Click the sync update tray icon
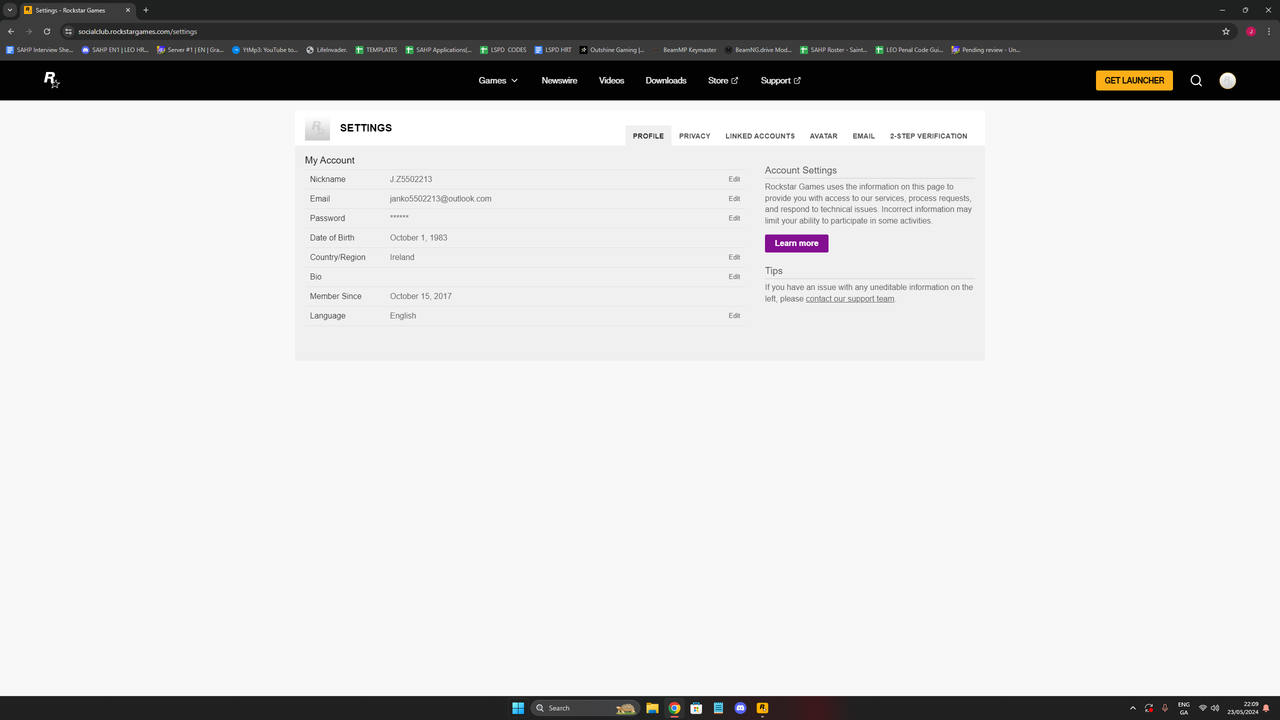This screenshot has height=720, width=1280. [x=1149, y=708]
